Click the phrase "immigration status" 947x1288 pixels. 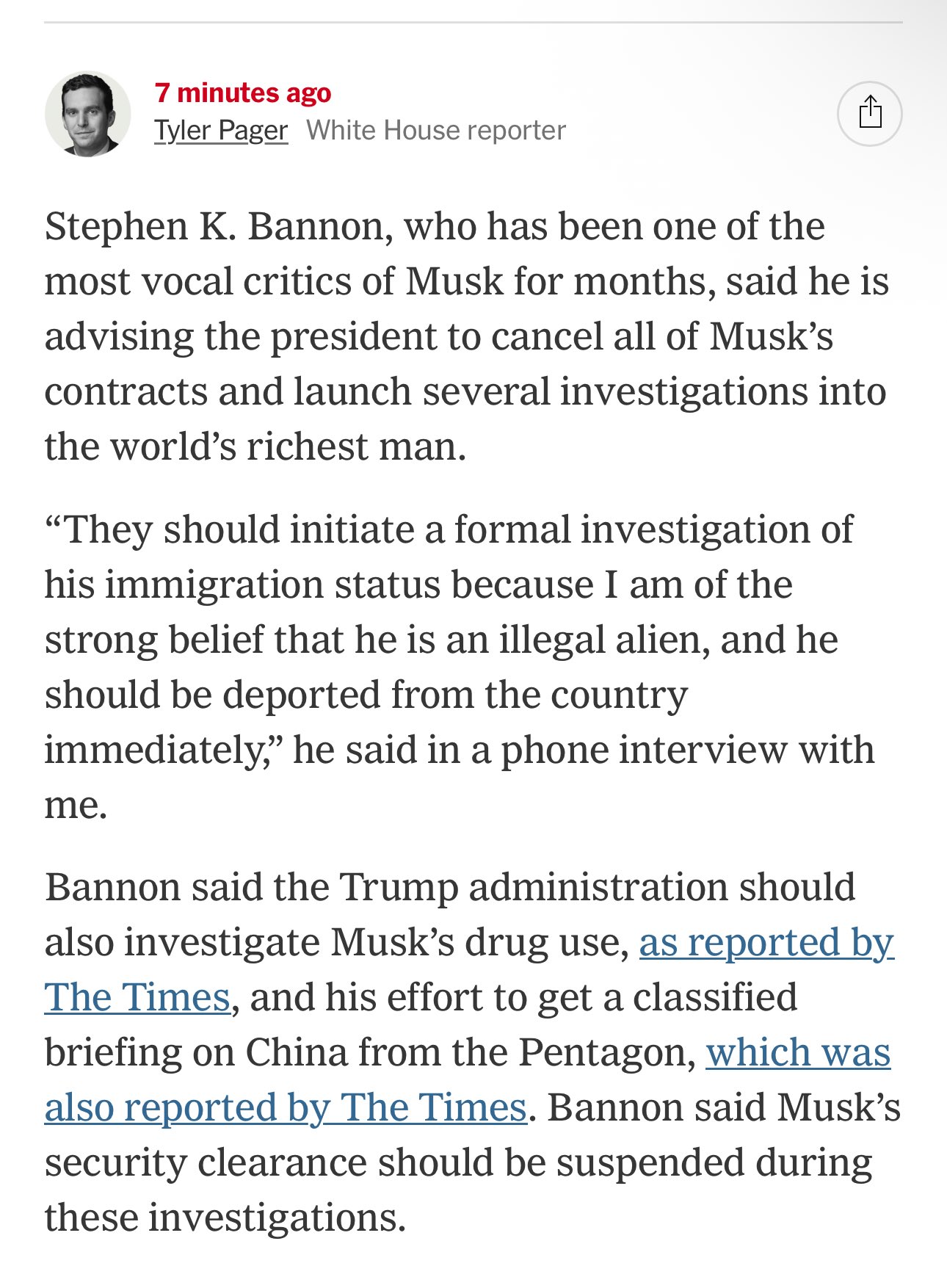point(271,585)
